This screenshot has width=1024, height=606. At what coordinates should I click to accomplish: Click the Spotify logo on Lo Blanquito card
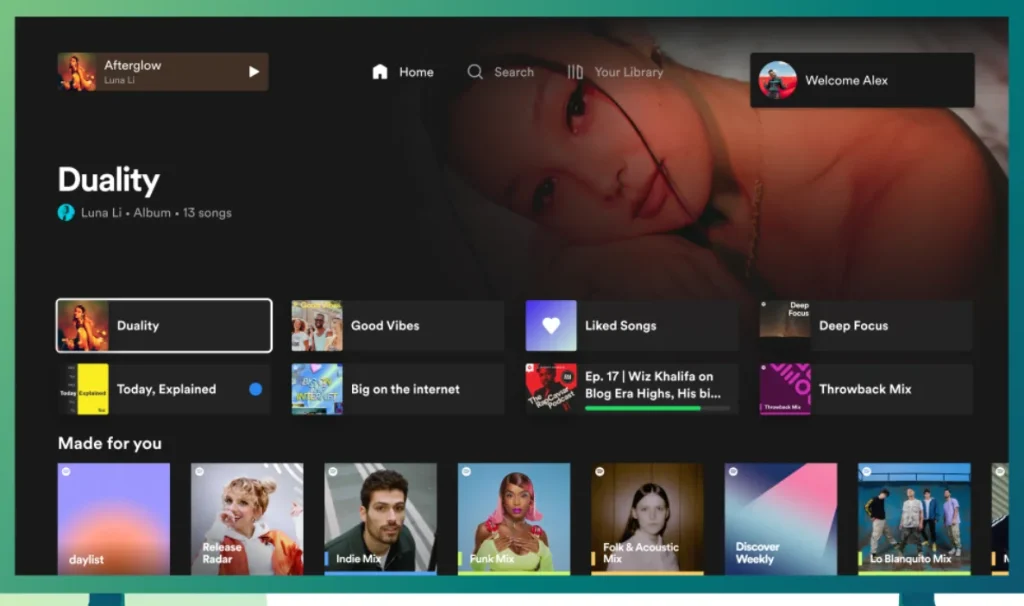pyautogui.click(x=867, y=471)
